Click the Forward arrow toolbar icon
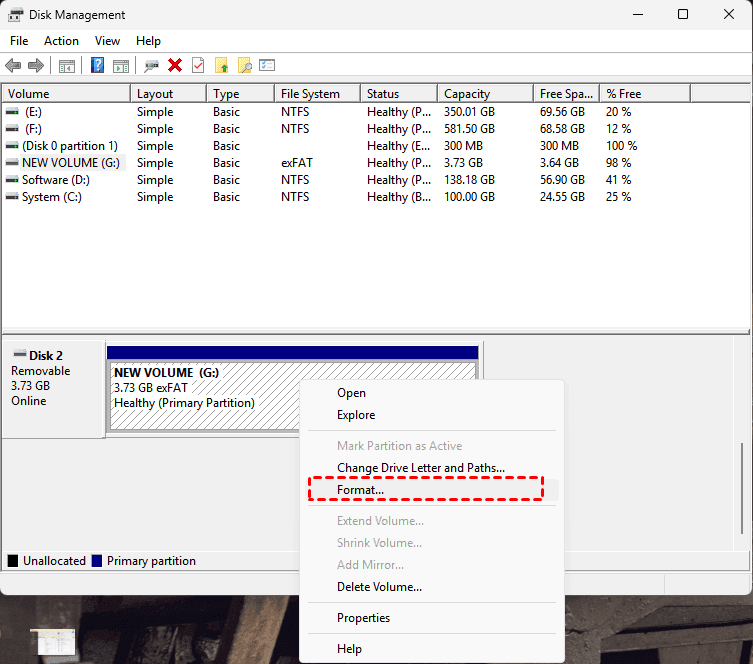 36,66
